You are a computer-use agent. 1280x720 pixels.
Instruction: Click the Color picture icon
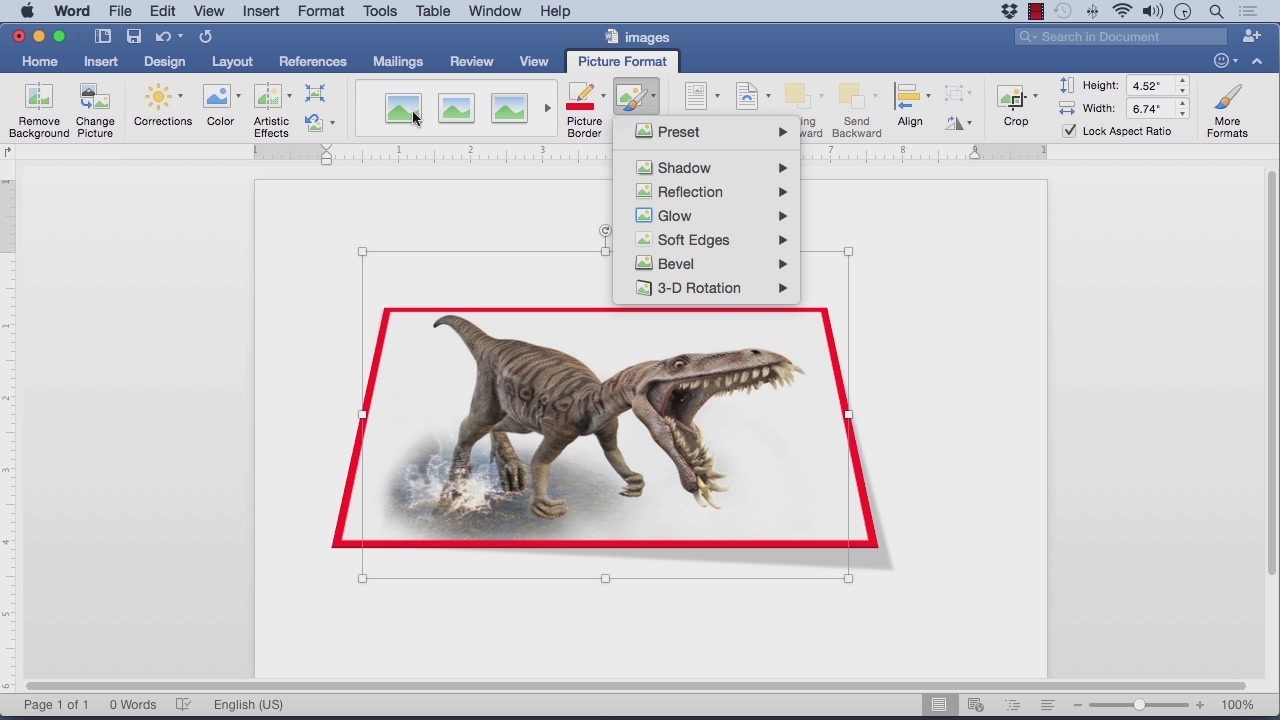click(216, 97)
